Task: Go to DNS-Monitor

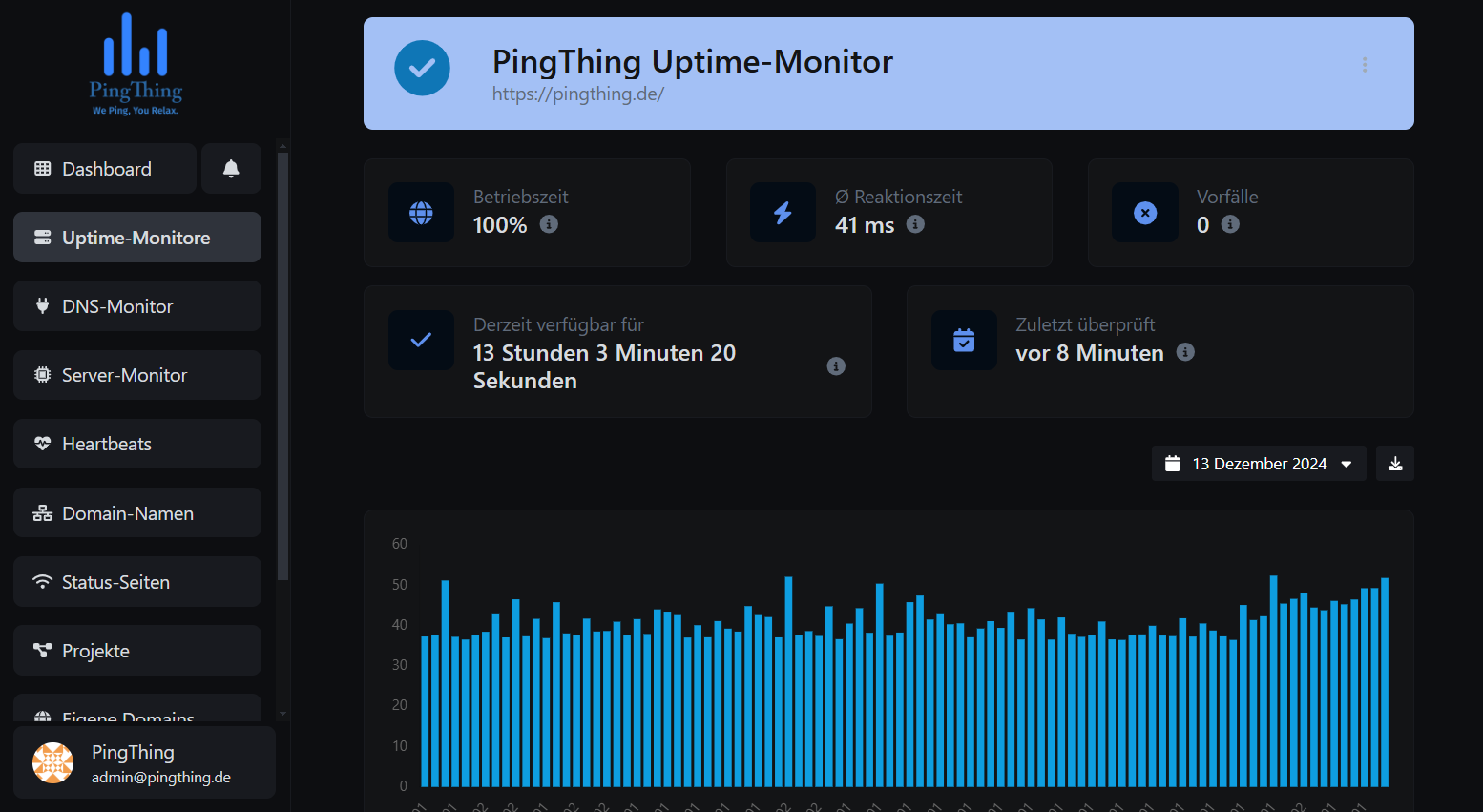Action: pyautogui.click(x=137, y=306)
